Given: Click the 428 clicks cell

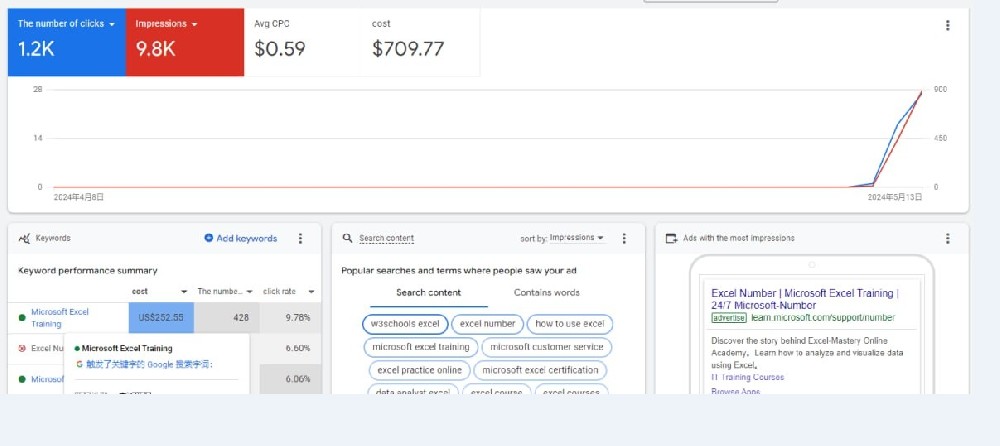Looking at the screenshot, I should (227, 317).
